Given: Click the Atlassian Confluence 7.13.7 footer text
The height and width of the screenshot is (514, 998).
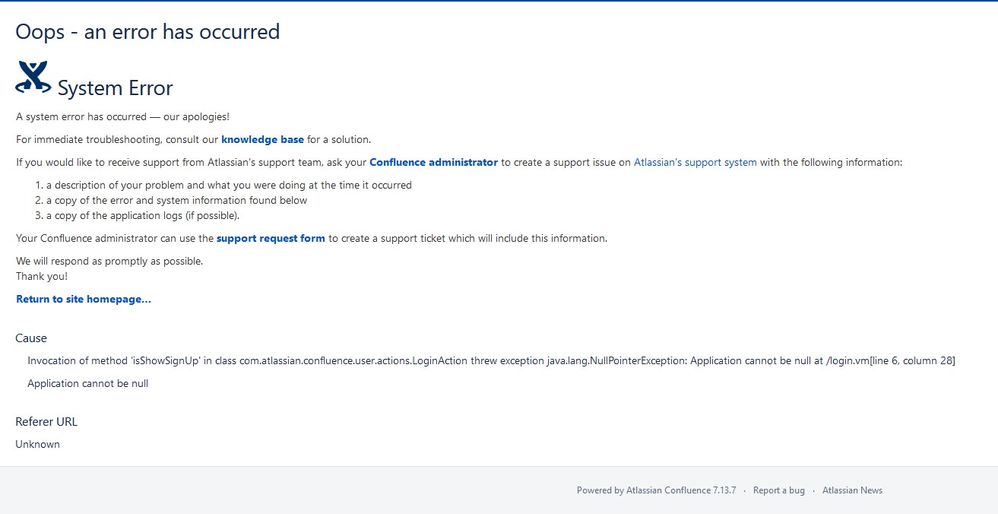Looking at the screenshot, I should click(x=681, y=490).
